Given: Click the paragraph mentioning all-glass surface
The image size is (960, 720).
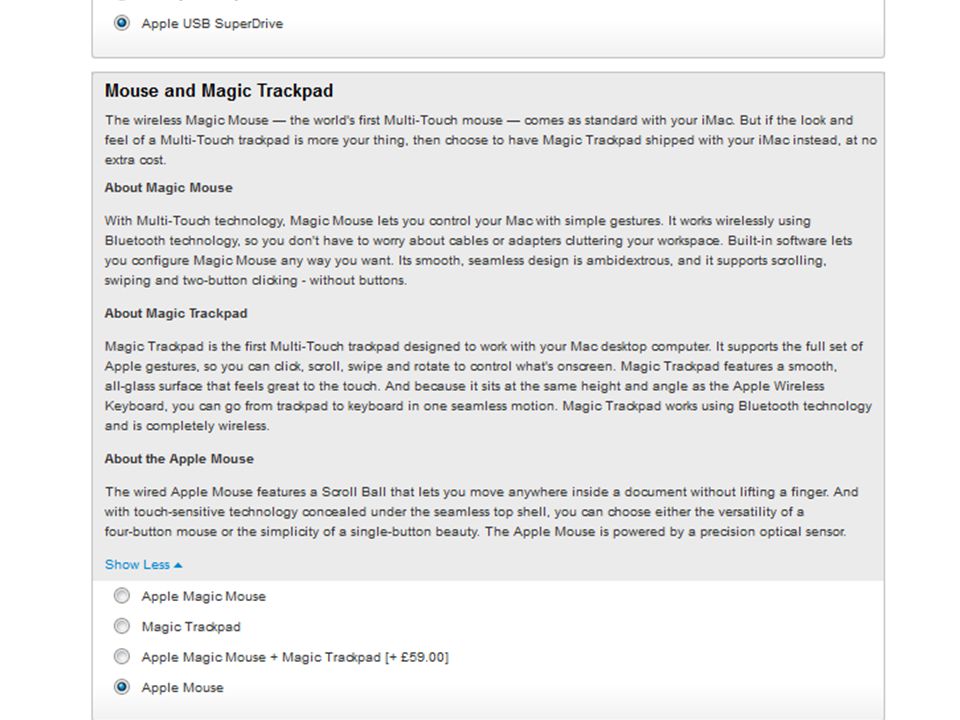Looking at the screenshot, I should click(488, 386).
